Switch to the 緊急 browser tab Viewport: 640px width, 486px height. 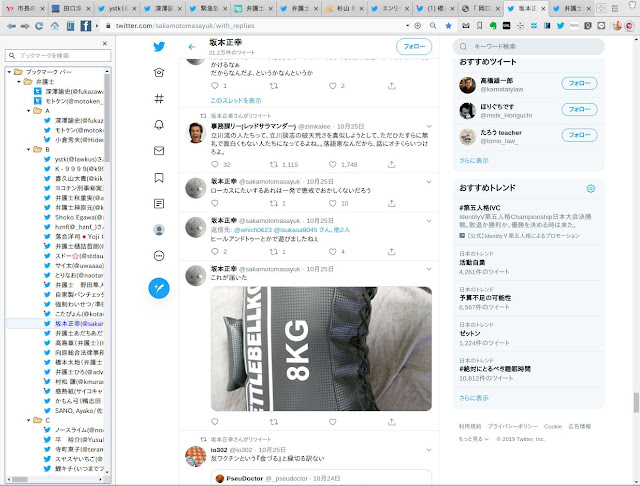click(208, 8)
